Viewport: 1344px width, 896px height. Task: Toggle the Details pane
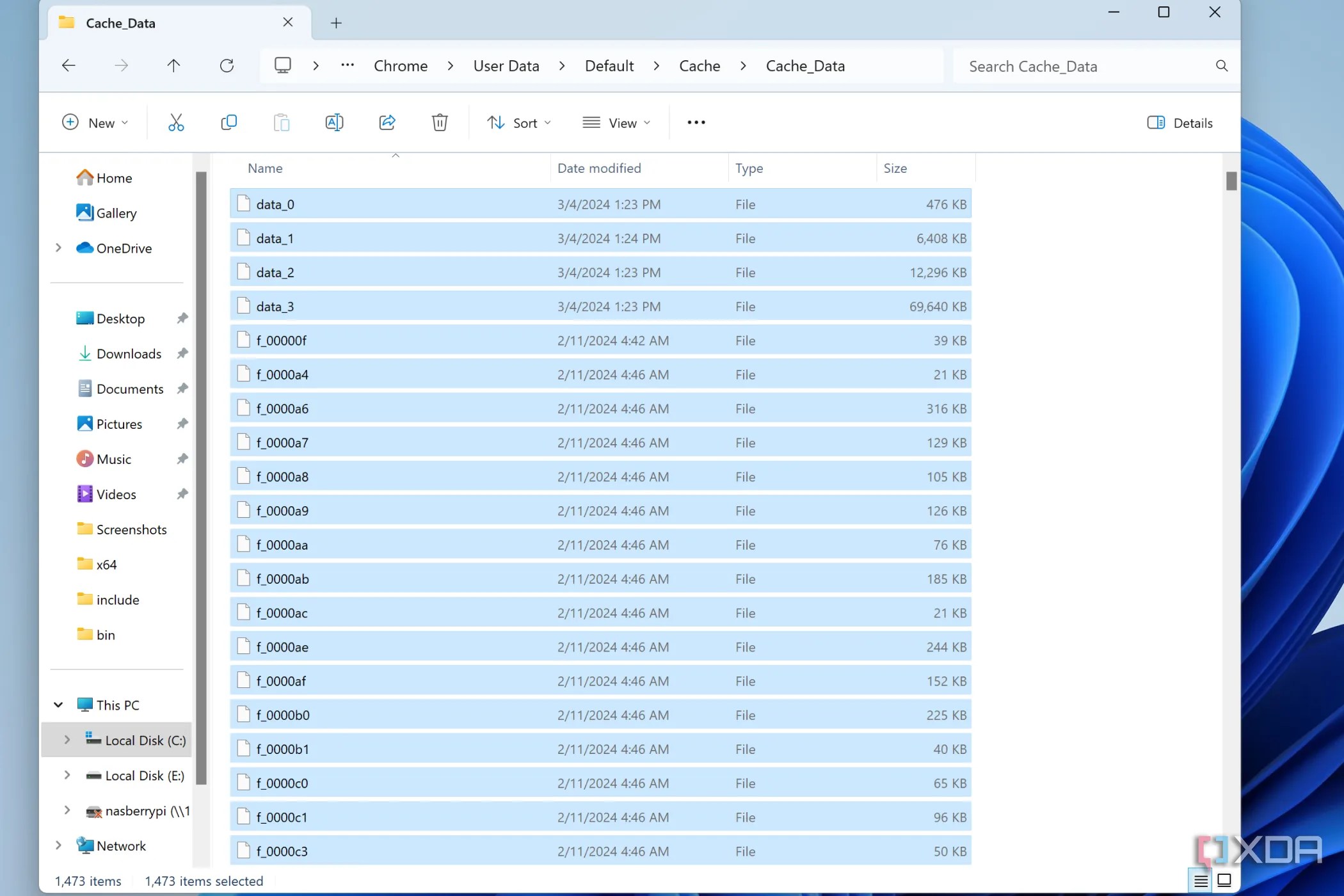click(x=1180, y=123)
